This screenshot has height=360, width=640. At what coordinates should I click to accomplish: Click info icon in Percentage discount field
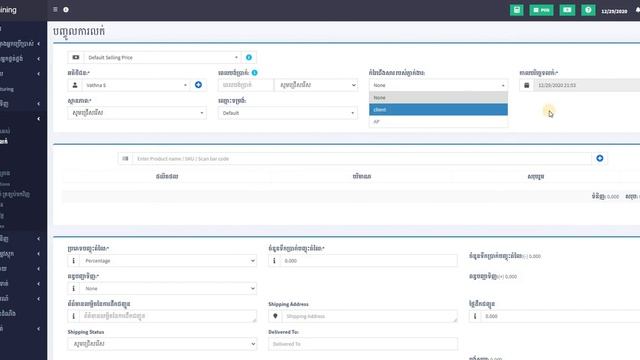(x=73, y=261)
